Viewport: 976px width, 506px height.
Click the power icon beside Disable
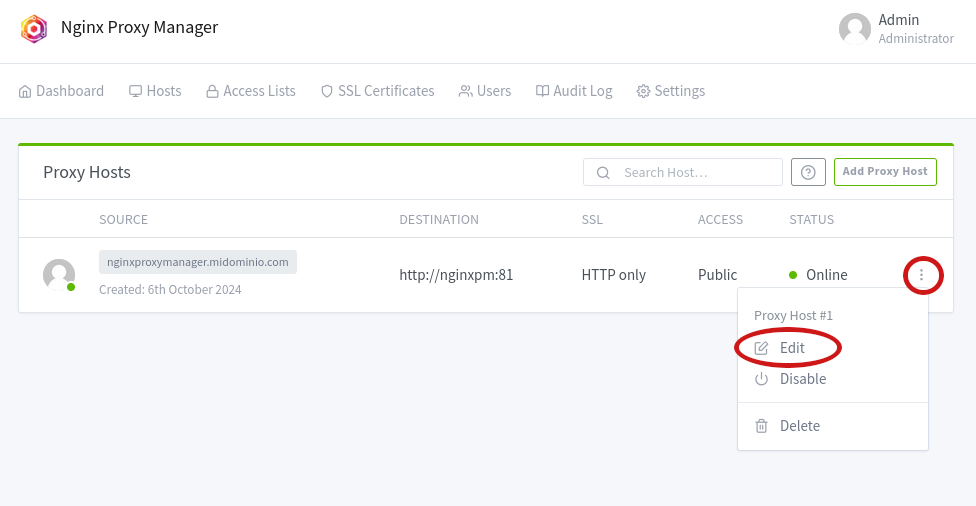(x=761, y=379)
